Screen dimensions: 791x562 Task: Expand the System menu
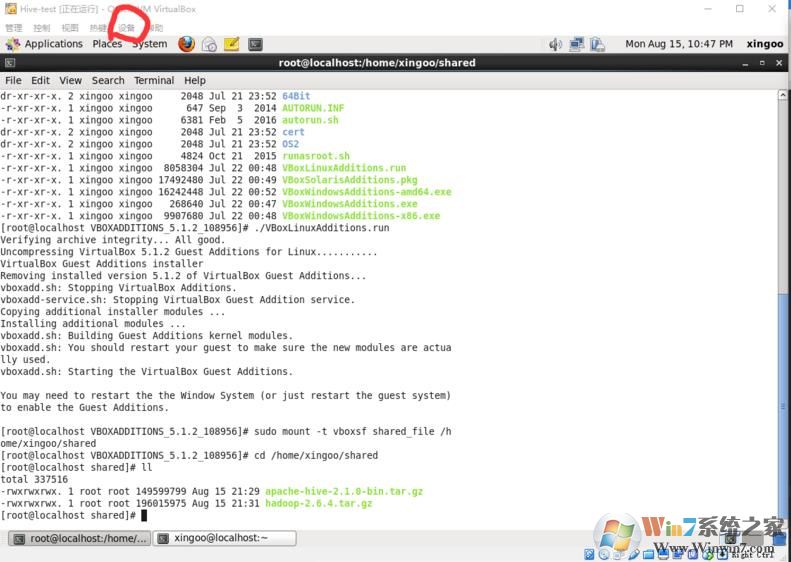tap(149, 44)
